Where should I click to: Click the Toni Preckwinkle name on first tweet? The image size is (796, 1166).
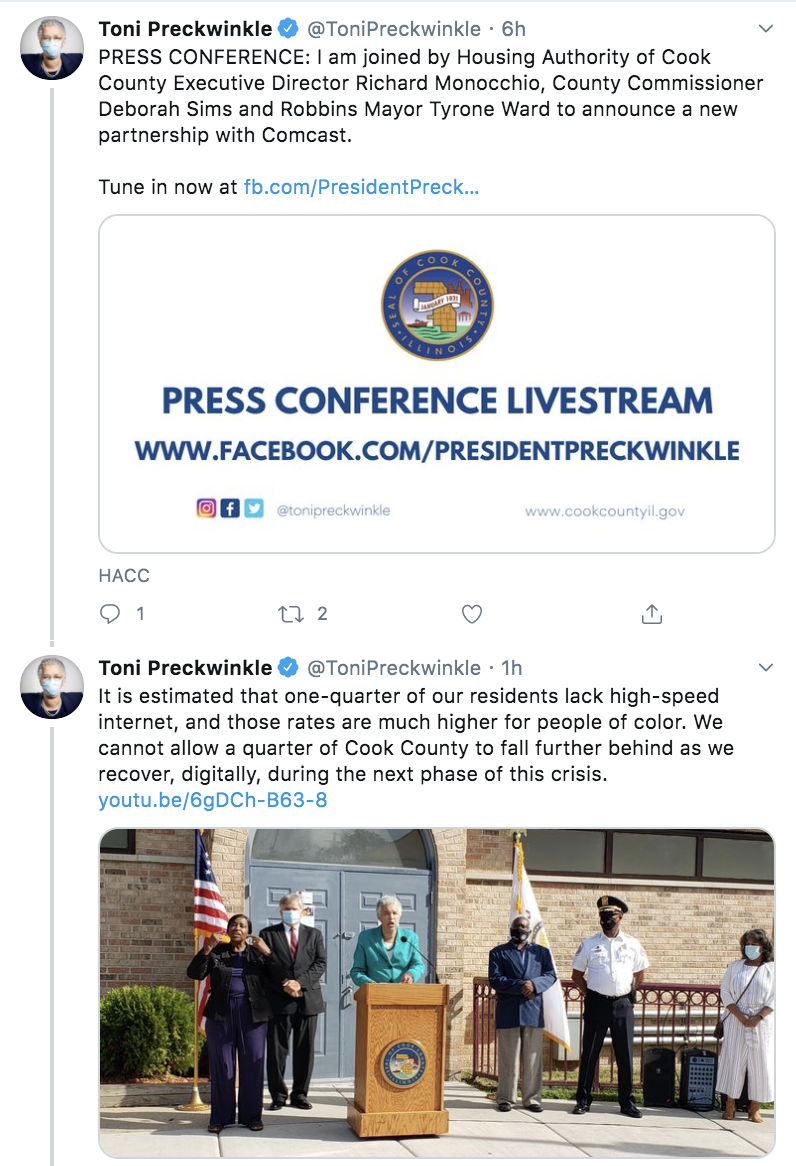[185, 29]
